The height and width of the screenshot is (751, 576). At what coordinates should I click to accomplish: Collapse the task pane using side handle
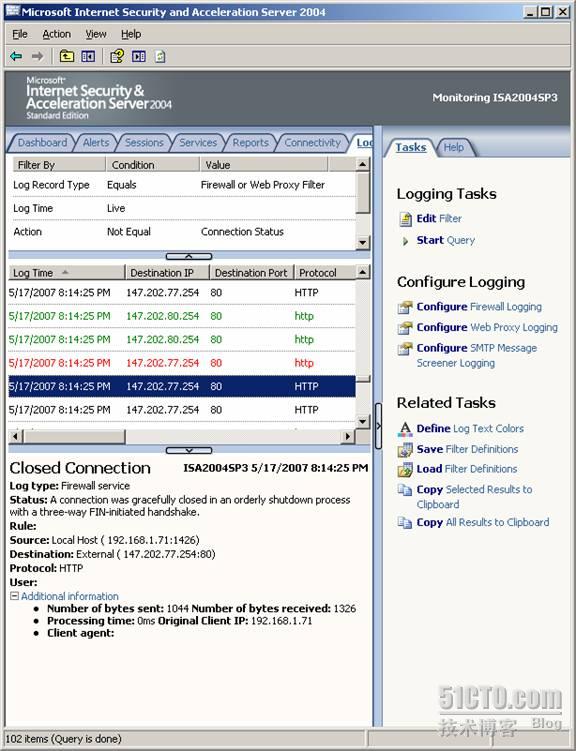coord(378,426)
